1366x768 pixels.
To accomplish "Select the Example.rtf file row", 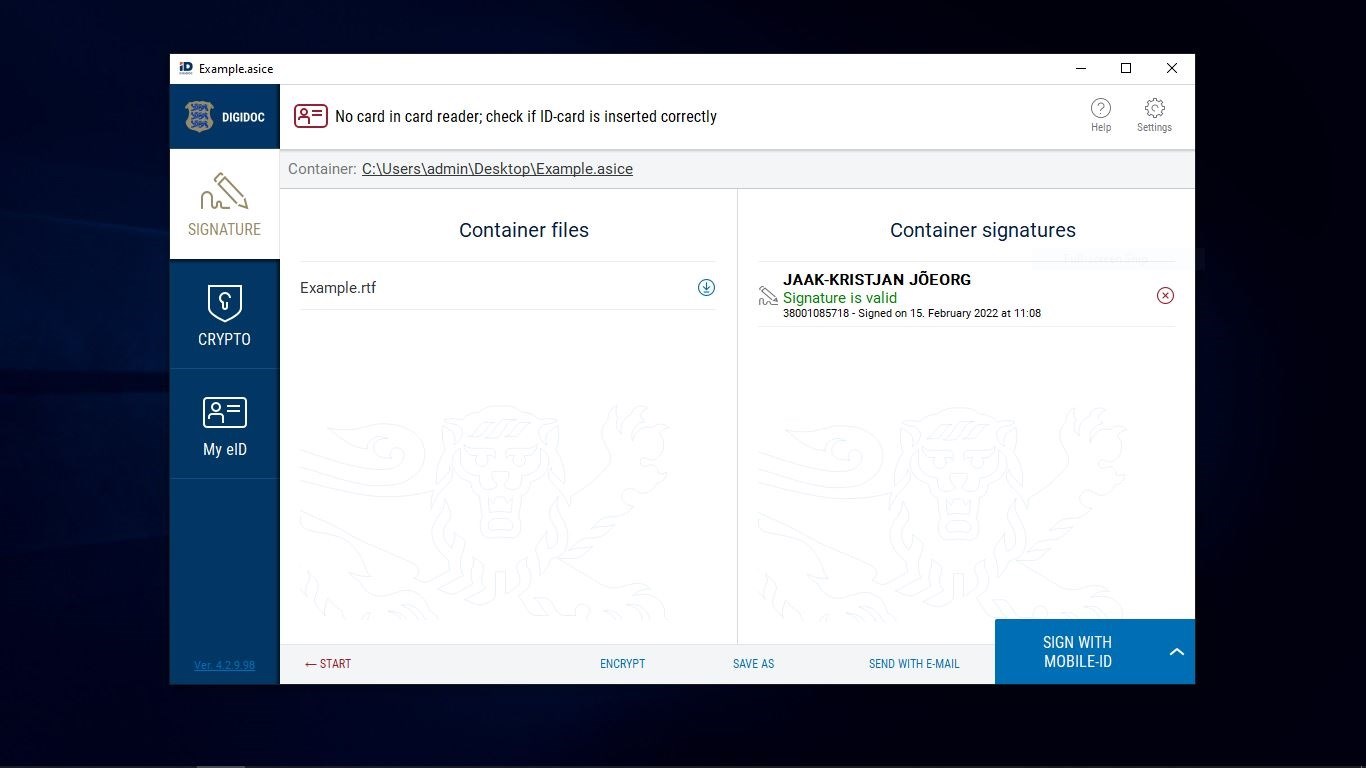I will click(x=508, y=287).
